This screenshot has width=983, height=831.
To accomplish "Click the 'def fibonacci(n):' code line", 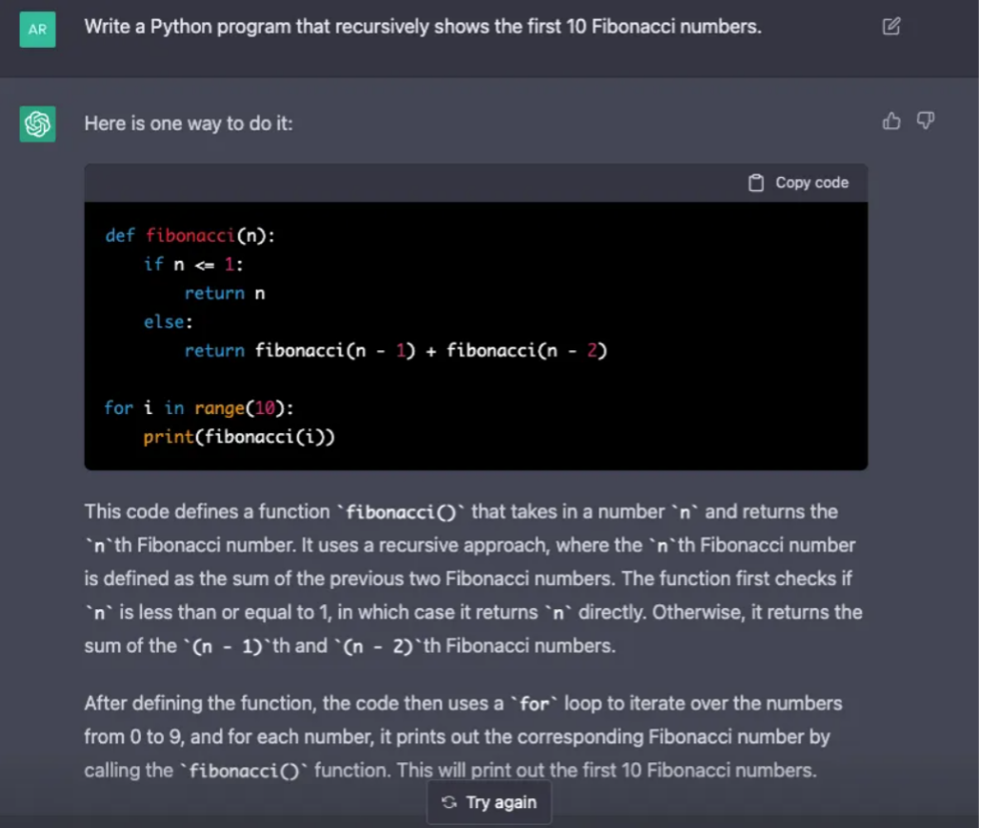I will pyautogui.click(x=191, y=236).
